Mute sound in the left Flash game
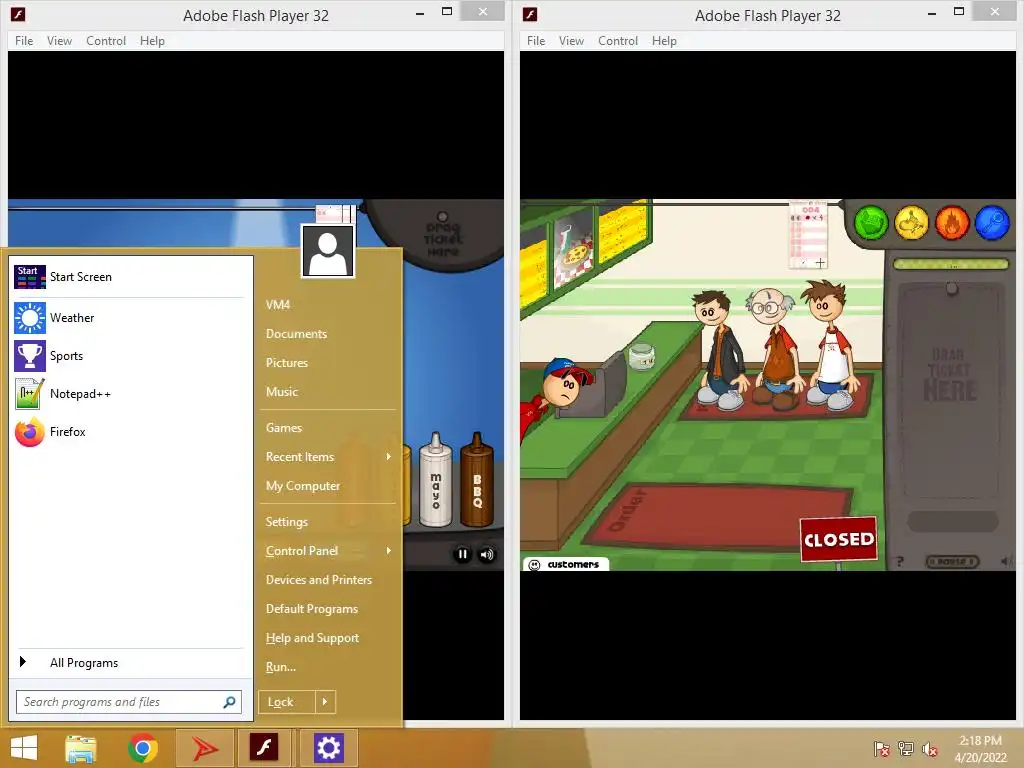This screenshot has height=768, width=1024. click(x=487, y=554)
